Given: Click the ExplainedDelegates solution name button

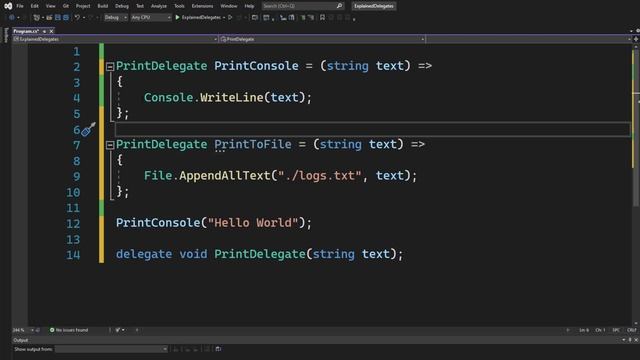Looking at the screenshot, I should click(374, 6).
